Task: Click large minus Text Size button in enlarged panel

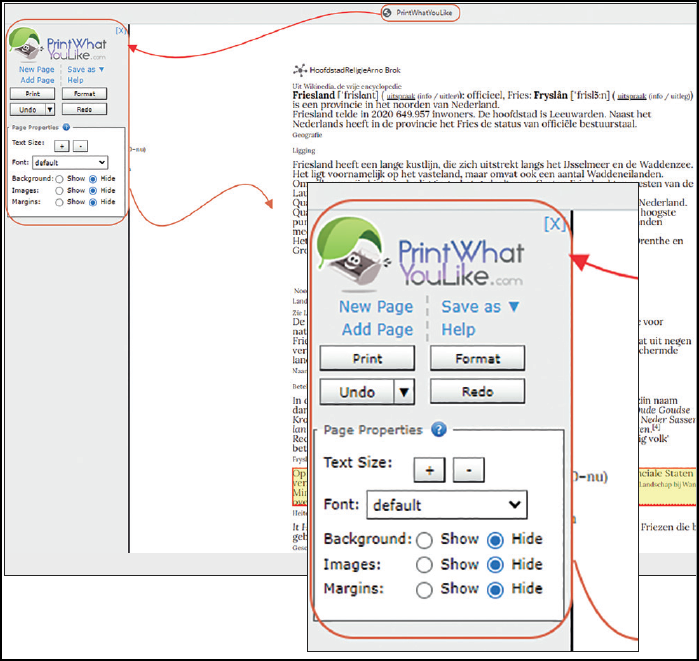Action: click(x=469, y=470)
